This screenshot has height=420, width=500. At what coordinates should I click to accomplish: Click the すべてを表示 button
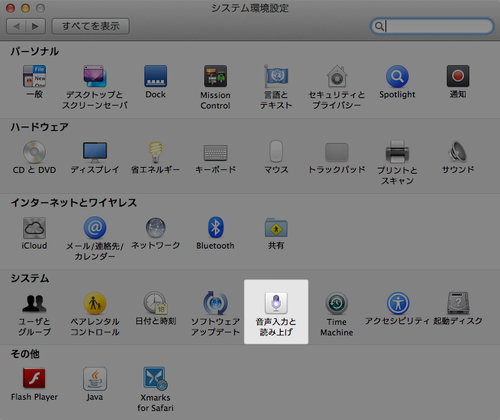[x=91, y=26]
